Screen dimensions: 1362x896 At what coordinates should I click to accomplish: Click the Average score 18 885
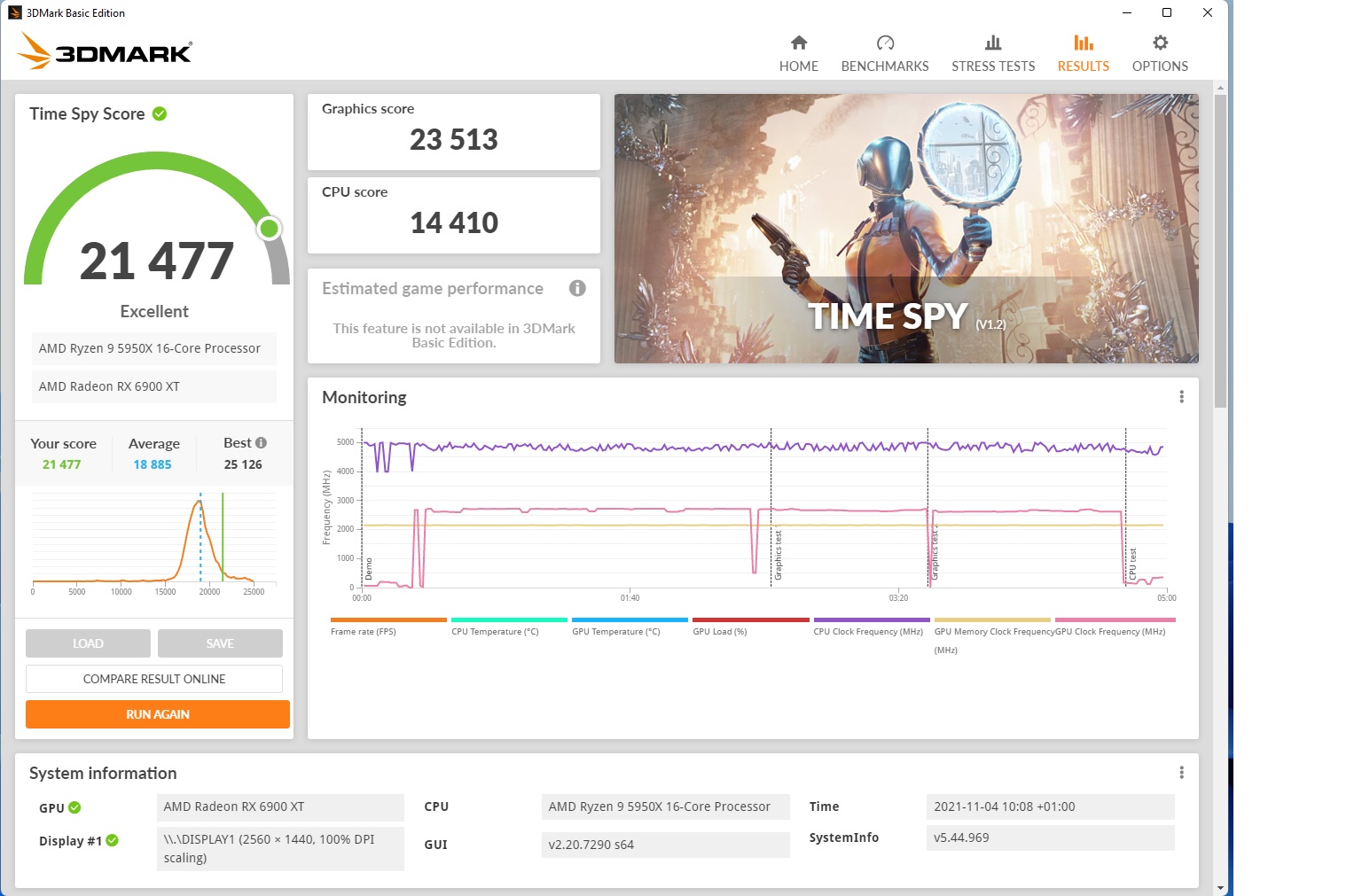coord(153,464)
